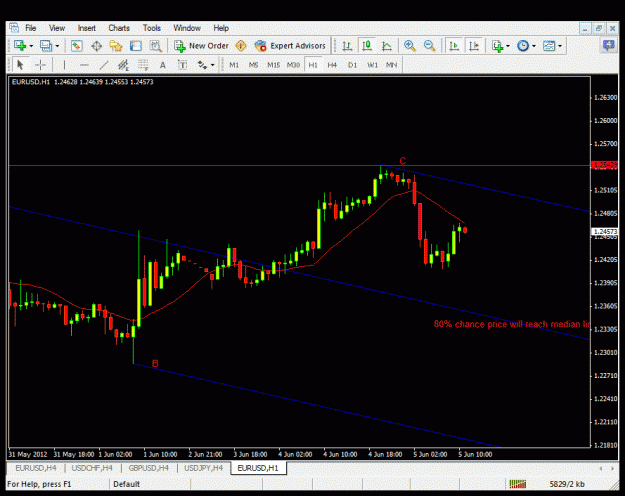The height and width of the screenshot is (496, 625).
Task: Open the Templates icon
Action: [x=549, y=46]
